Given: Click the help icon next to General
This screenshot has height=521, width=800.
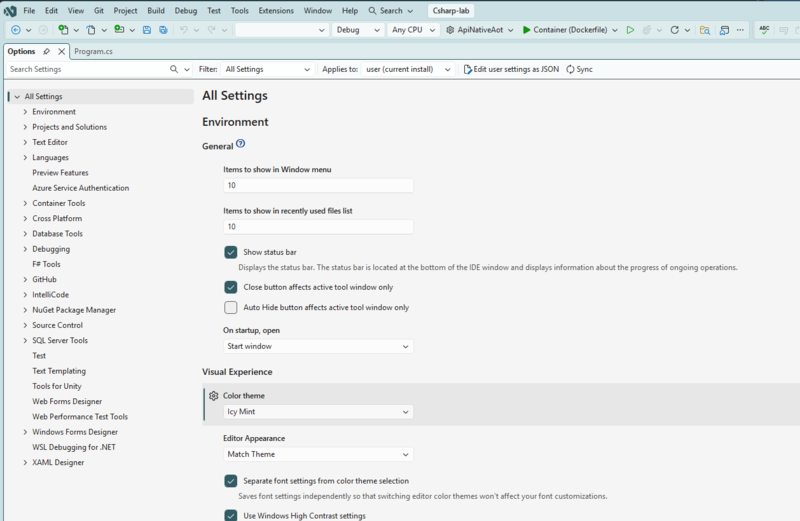Looking at the screenshot, I should (241, 144).
